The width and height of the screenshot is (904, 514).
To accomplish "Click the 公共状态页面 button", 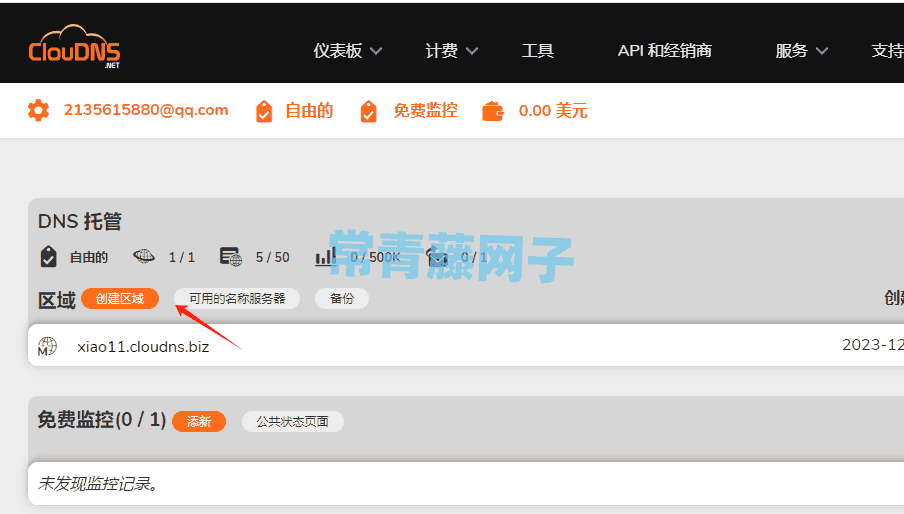I will pos(292,421).
